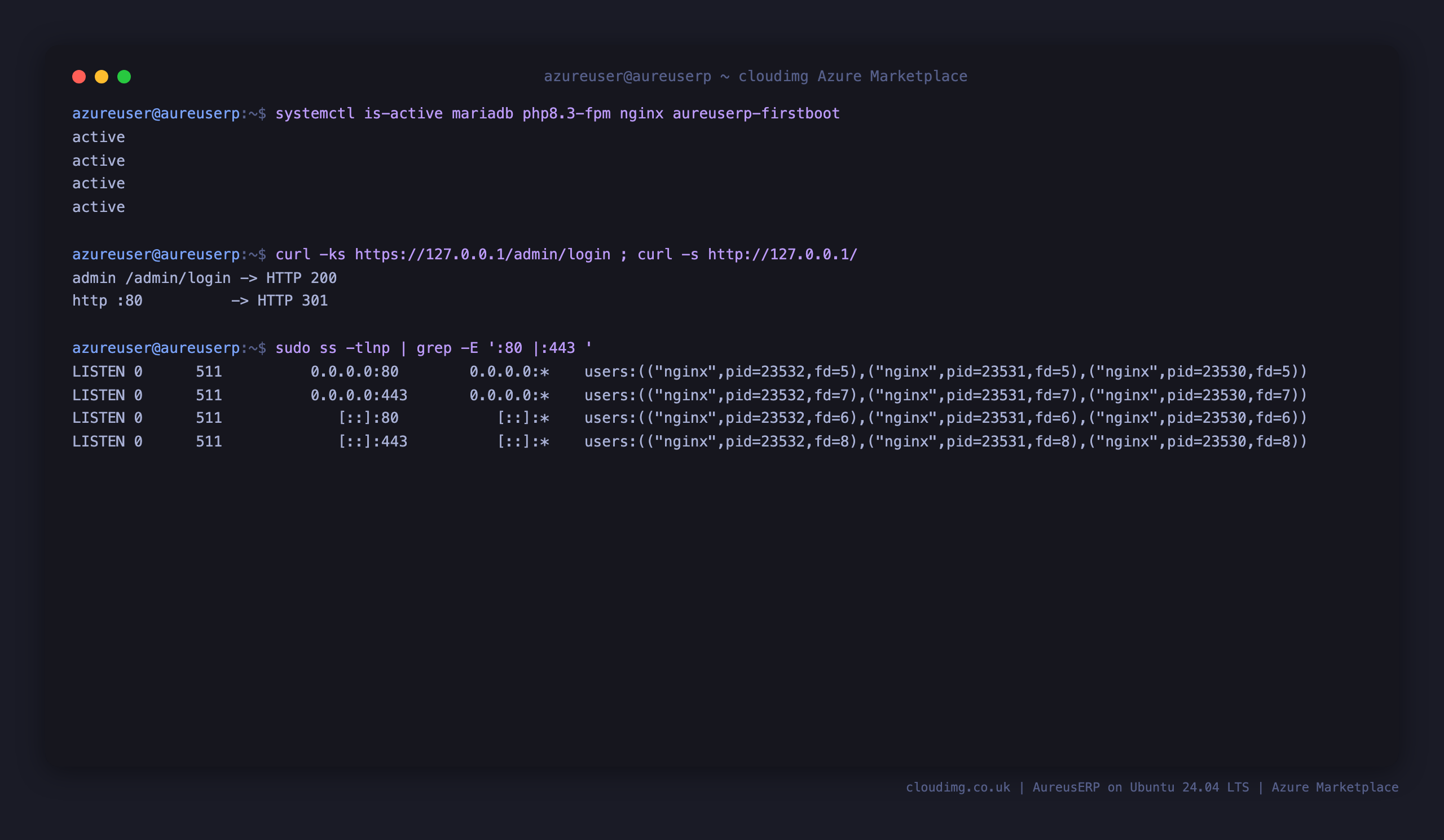Click the users entry with fd=6 nginx processes
This screenshot has width=1444, height=840.
[946, 418]
